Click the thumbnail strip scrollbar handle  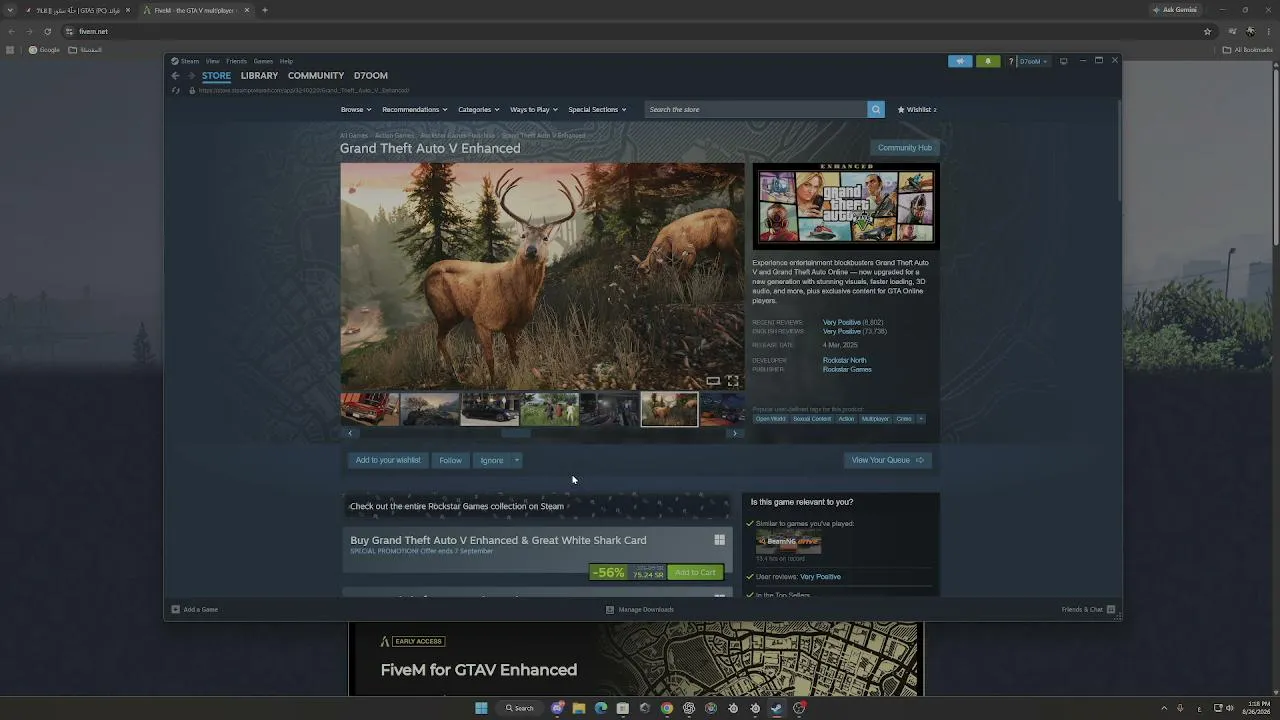(516, 434)
